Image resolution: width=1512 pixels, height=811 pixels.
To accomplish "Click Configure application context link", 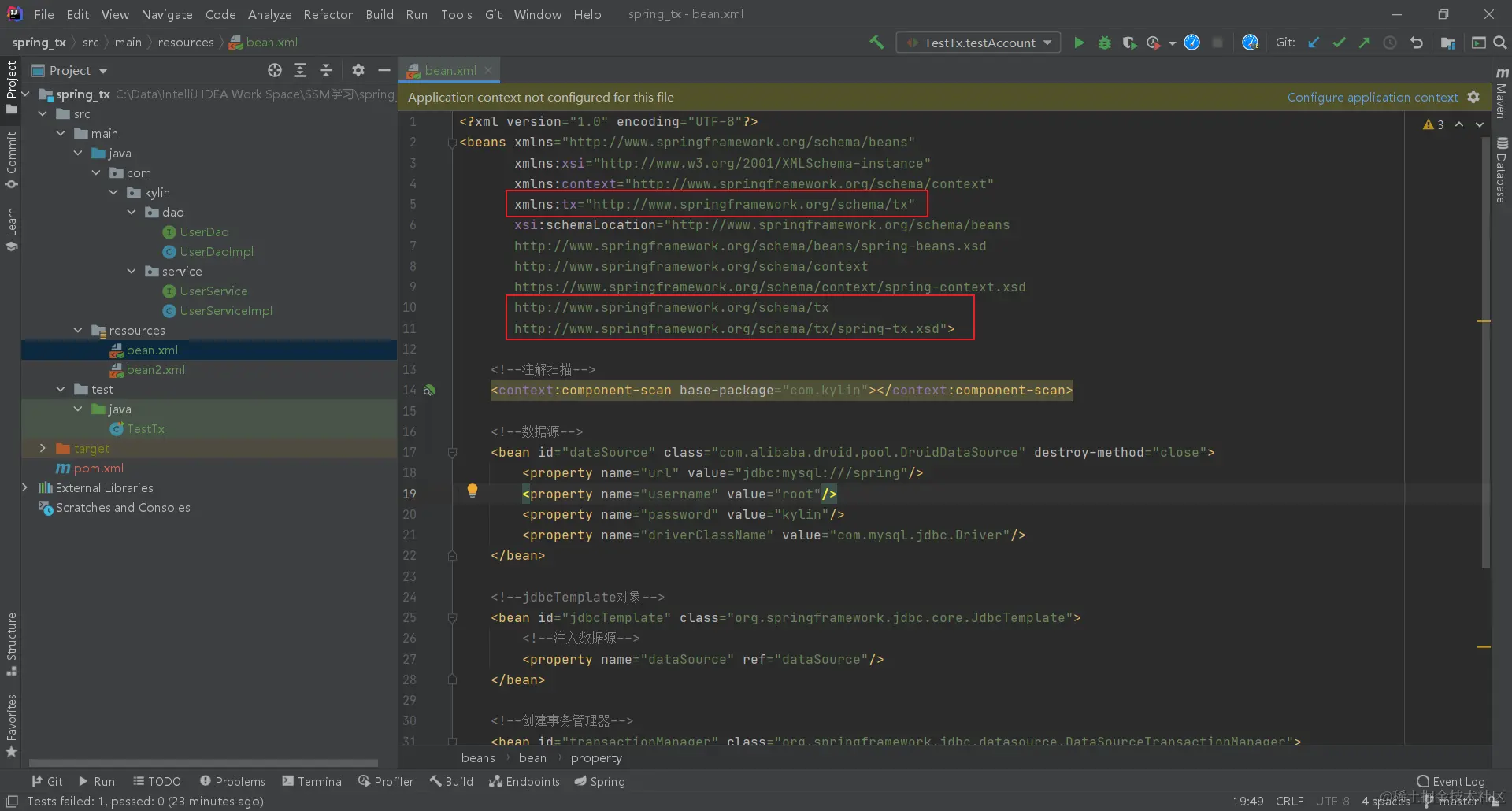I will [x=1373, y=97].
